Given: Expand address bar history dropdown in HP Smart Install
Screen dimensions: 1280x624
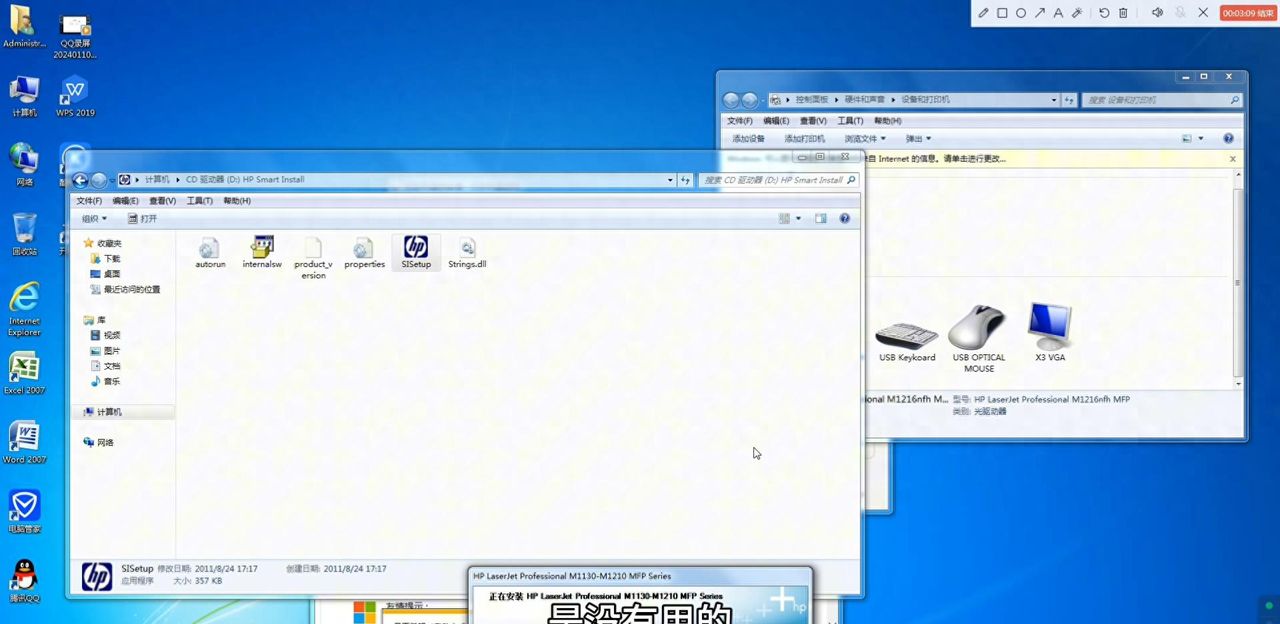Looking at the screenshot, I should coord(670,180).
